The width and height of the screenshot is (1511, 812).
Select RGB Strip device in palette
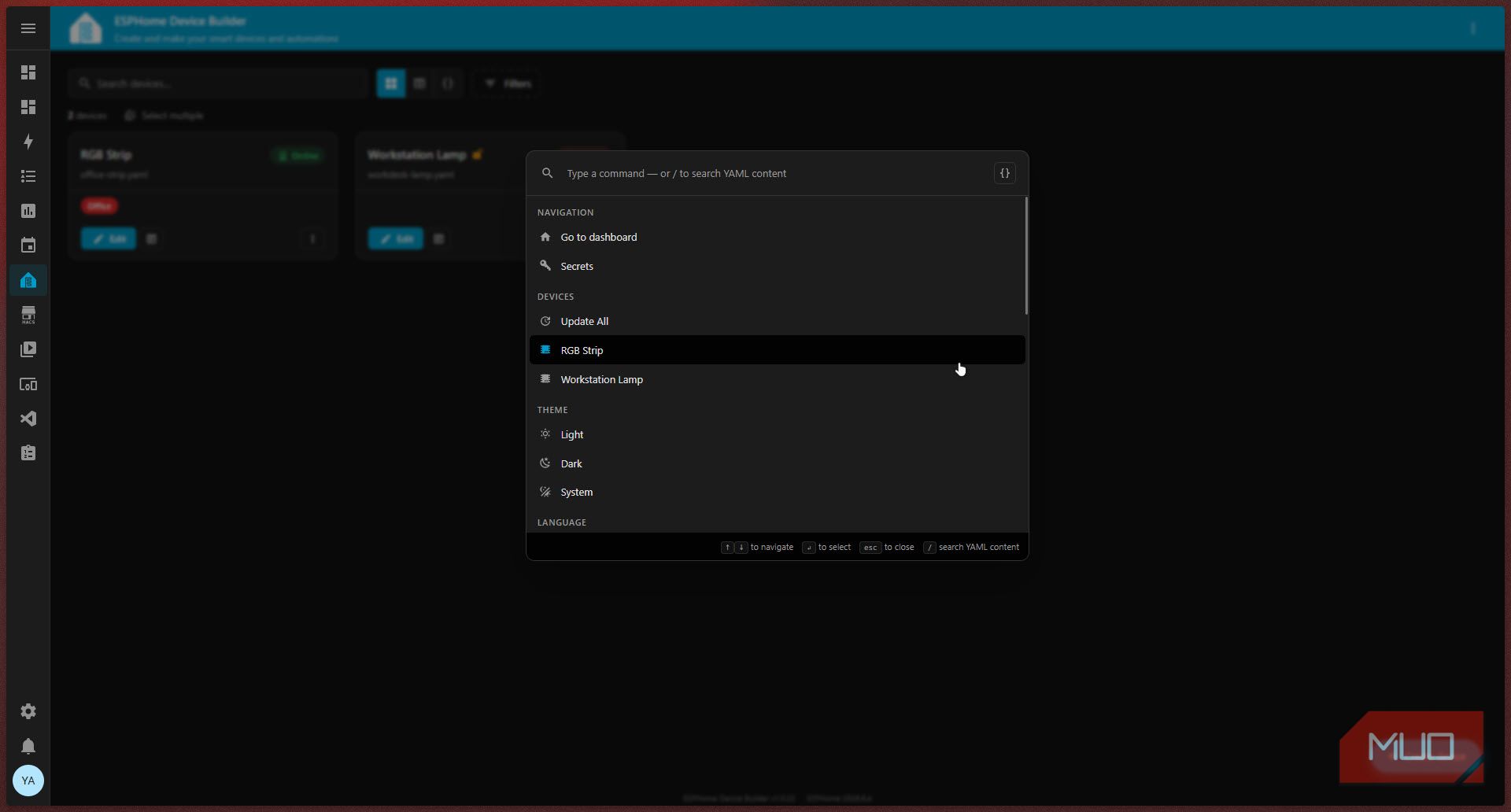777,350
